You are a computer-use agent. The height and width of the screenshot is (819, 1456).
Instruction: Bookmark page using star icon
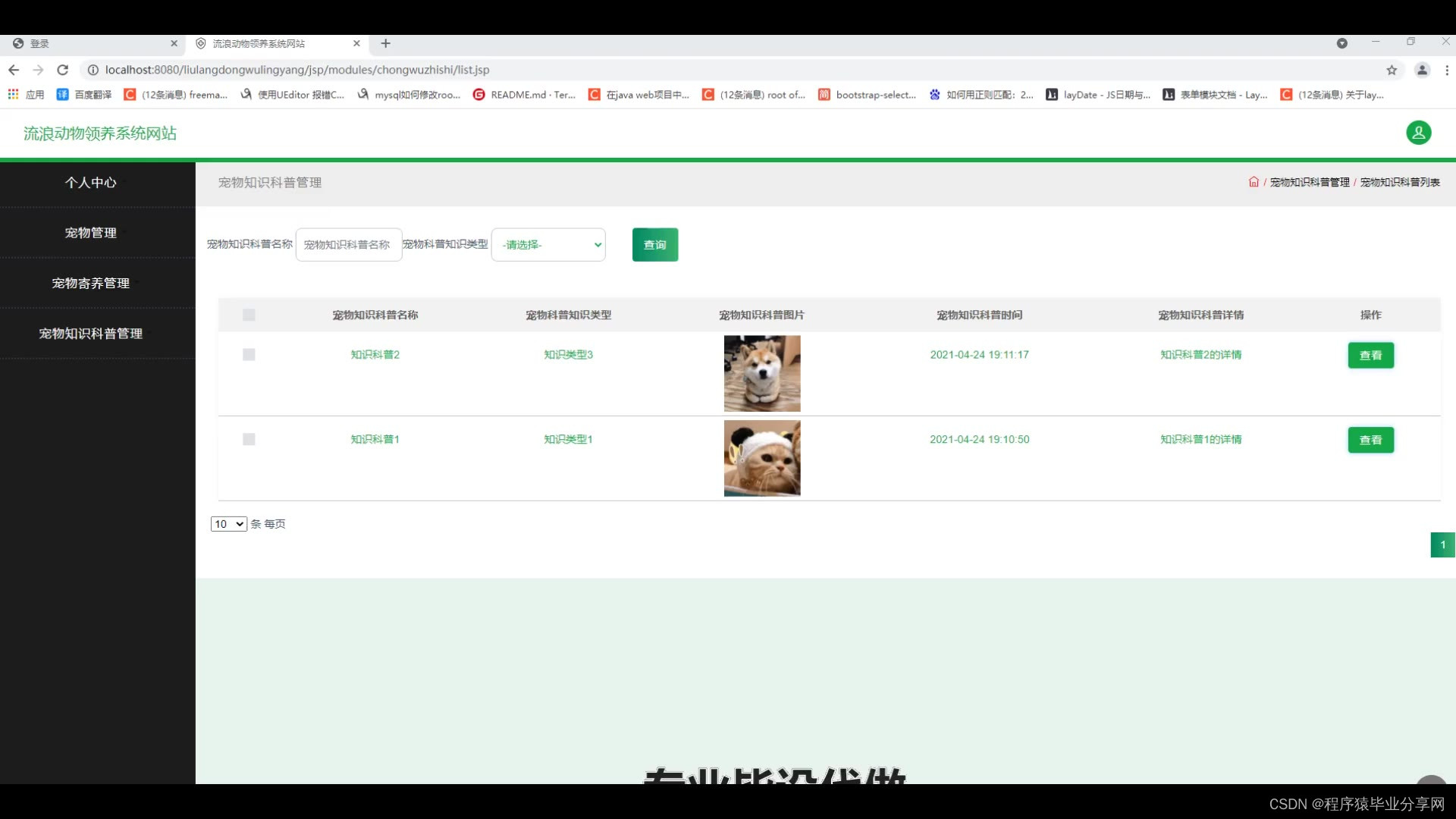click(1392, 70)
